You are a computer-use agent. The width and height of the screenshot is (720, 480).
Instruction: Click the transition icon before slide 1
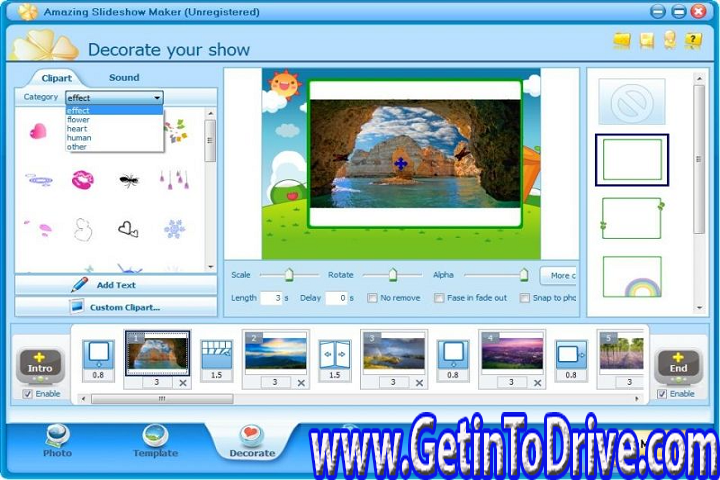pos(98,355)
